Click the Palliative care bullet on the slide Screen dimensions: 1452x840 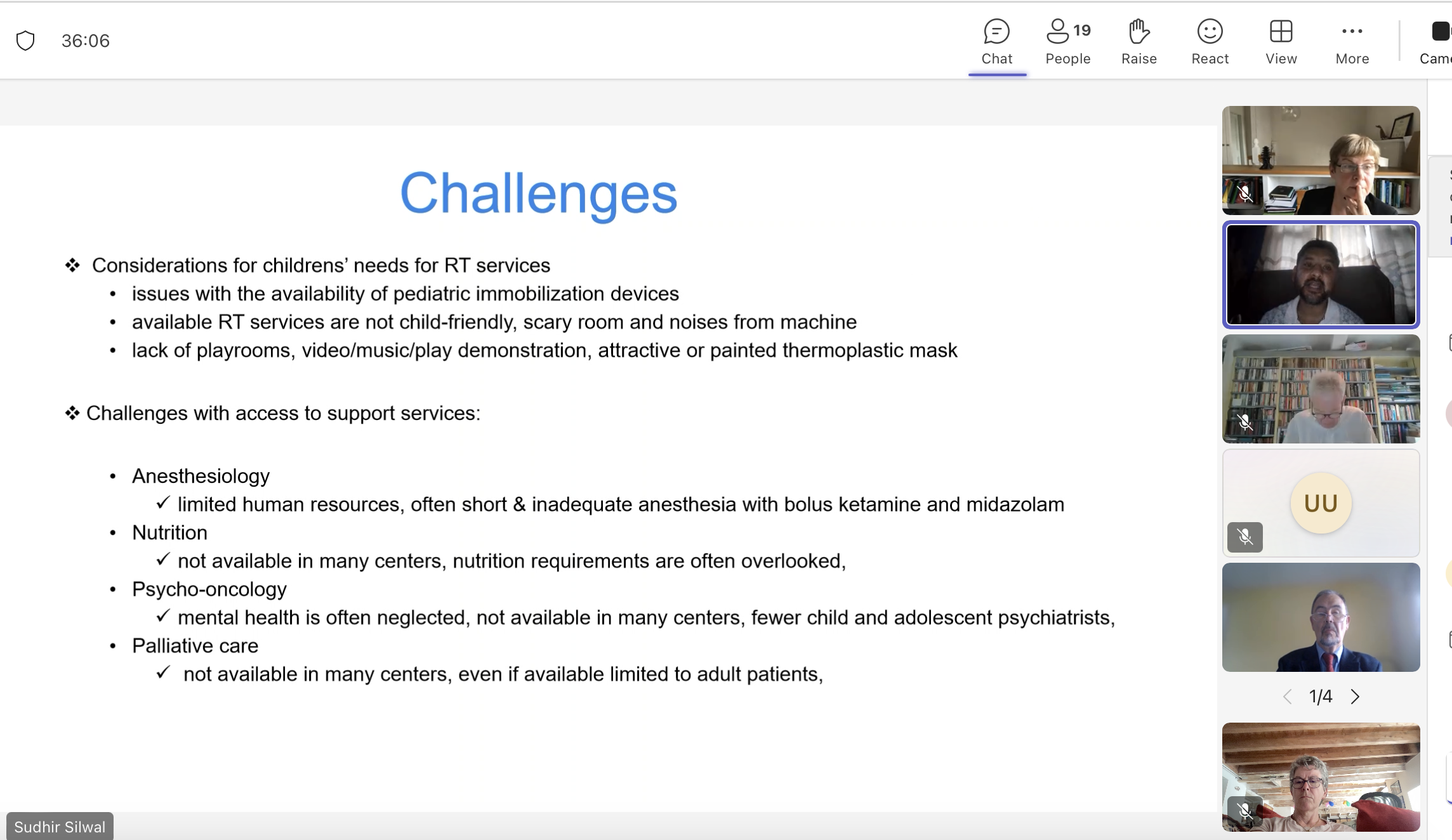click(195, 646)
